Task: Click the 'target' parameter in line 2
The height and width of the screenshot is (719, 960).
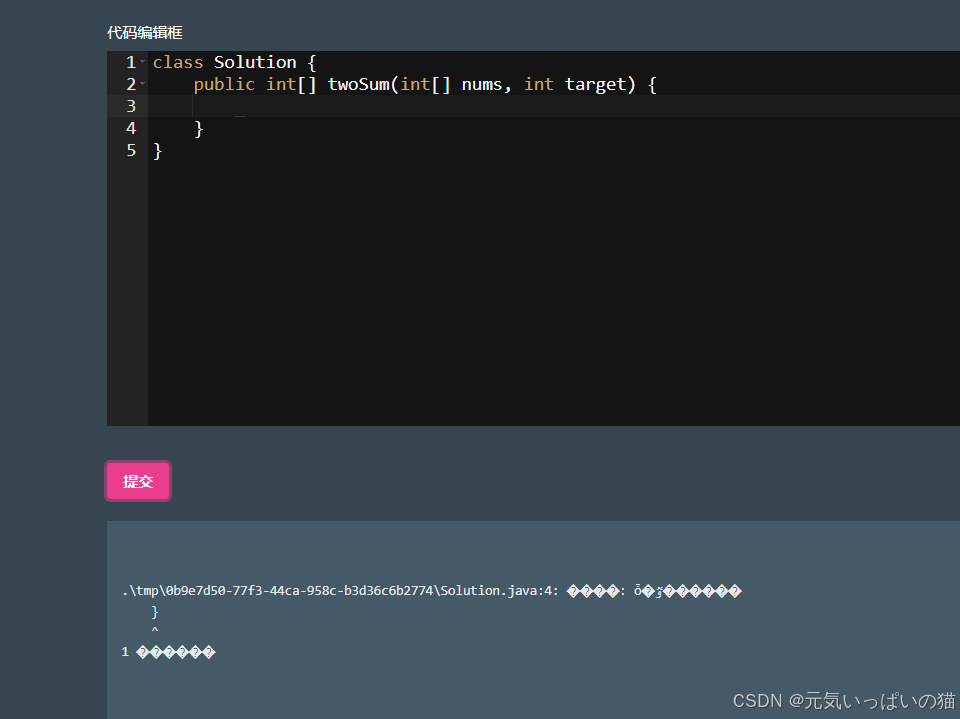Action: pos(596,85)
